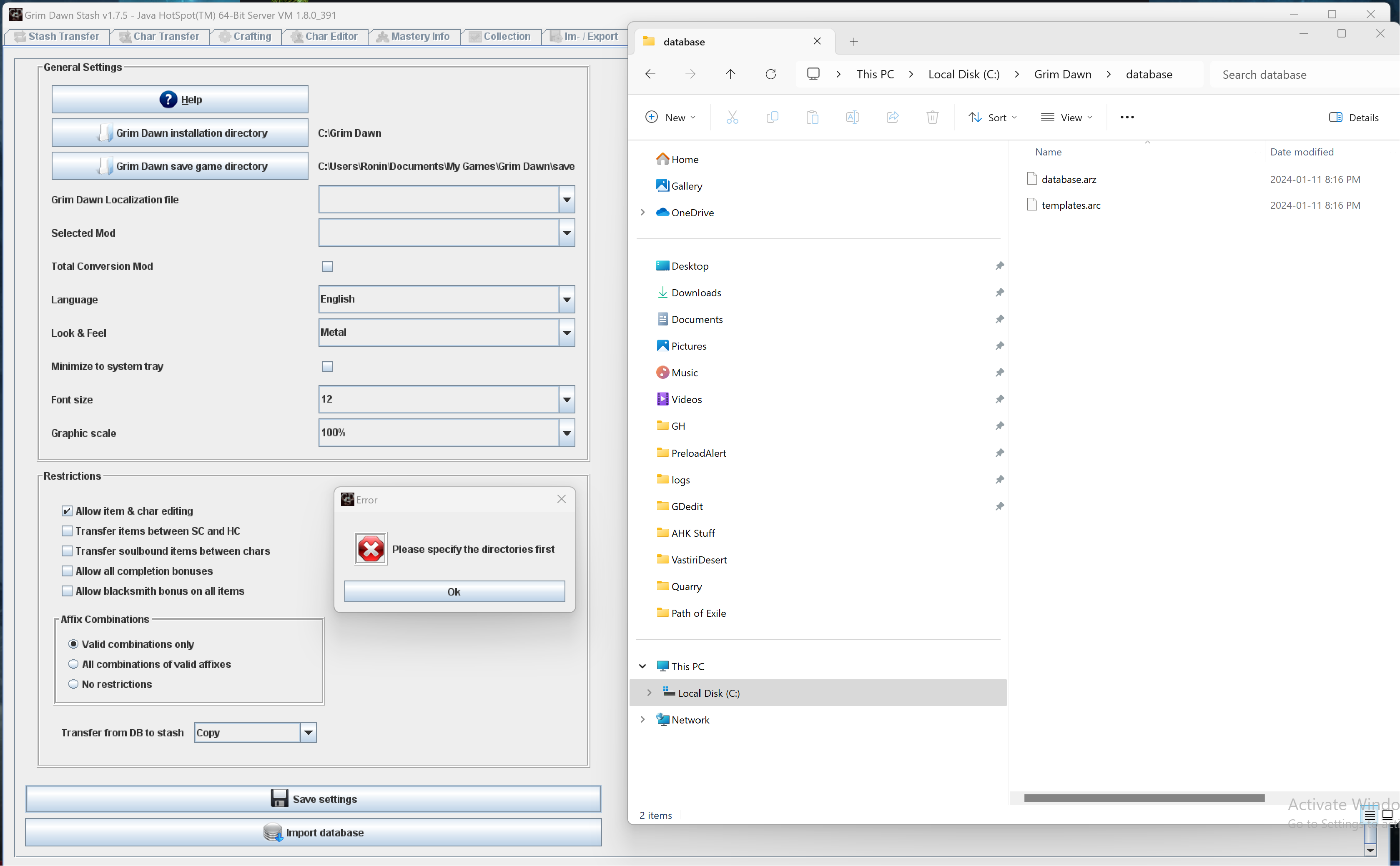The height and width of the screenshot is (866, 1400).
Task: Go up one folder level
Action: tap(730, 75)
